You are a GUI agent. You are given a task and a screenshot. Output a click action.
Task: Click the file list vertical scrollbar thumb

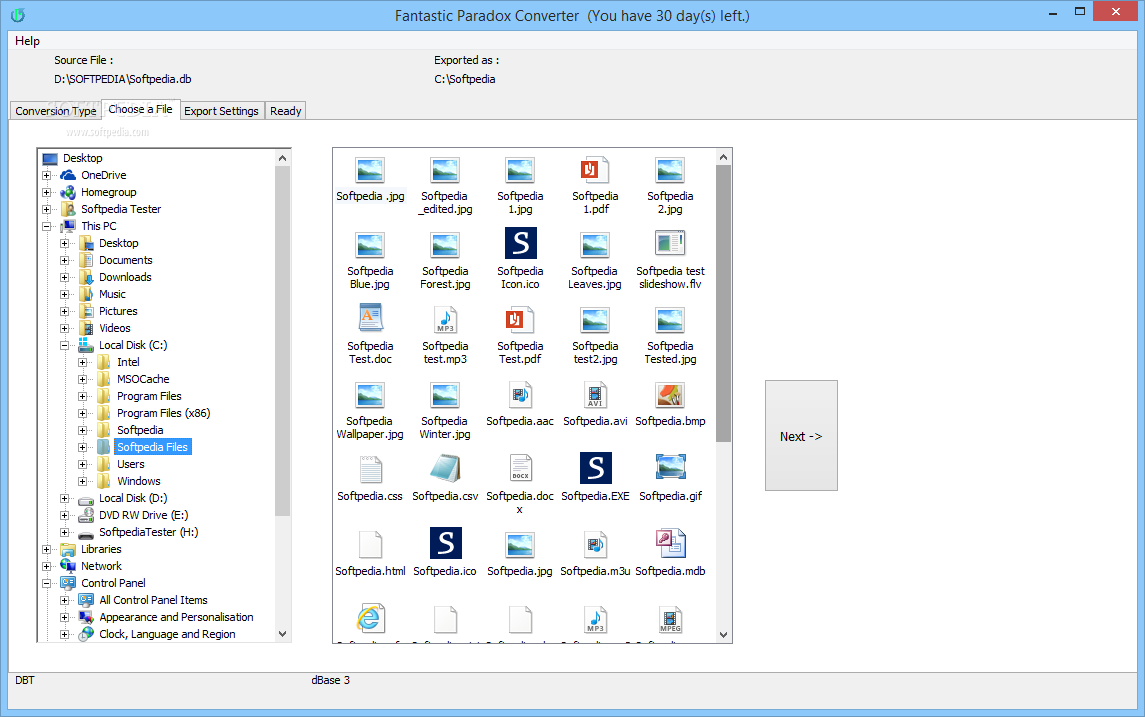724,304
